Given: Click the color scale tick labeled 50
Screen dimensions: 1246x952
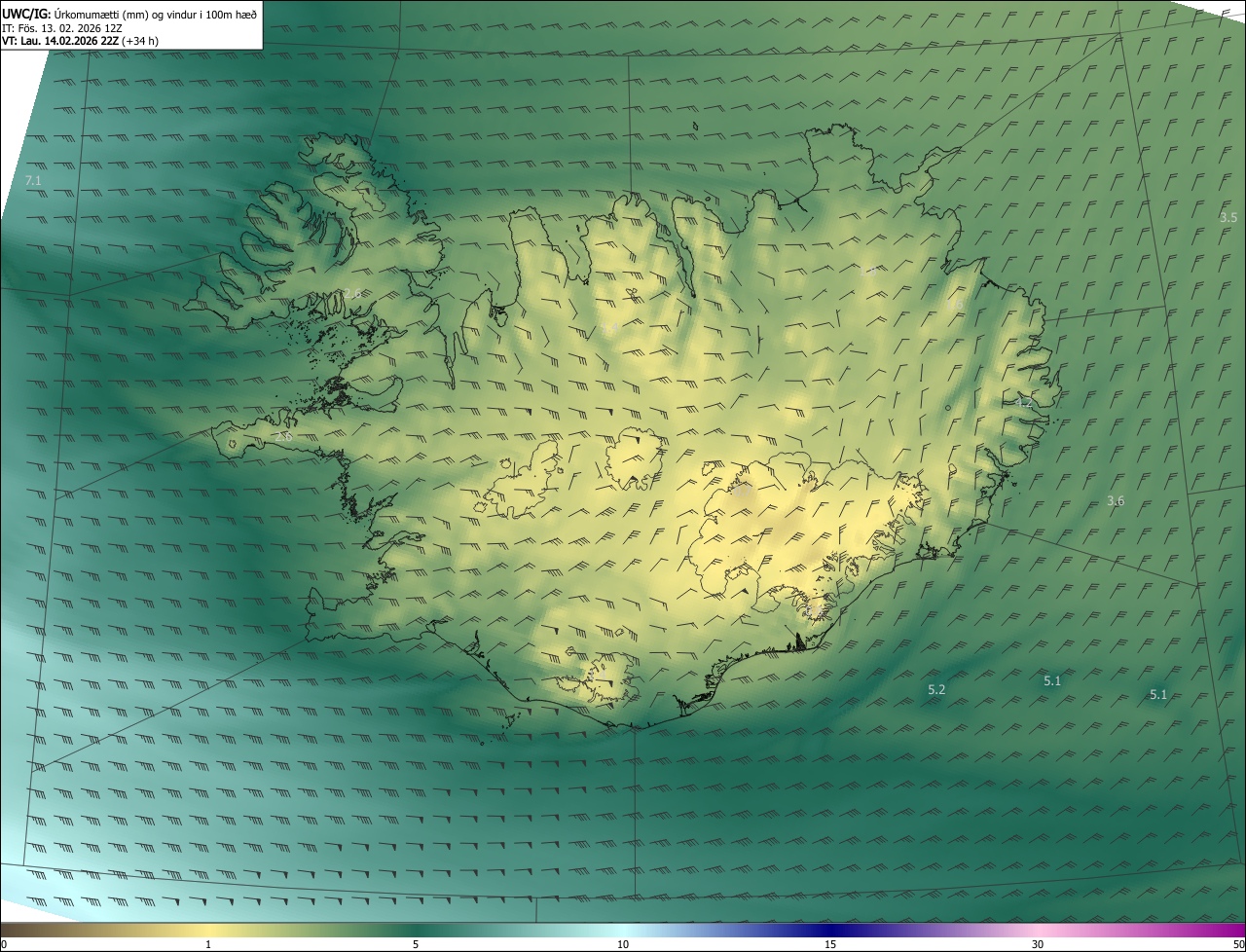Looking at the screenshot, I should [1238, 944].
